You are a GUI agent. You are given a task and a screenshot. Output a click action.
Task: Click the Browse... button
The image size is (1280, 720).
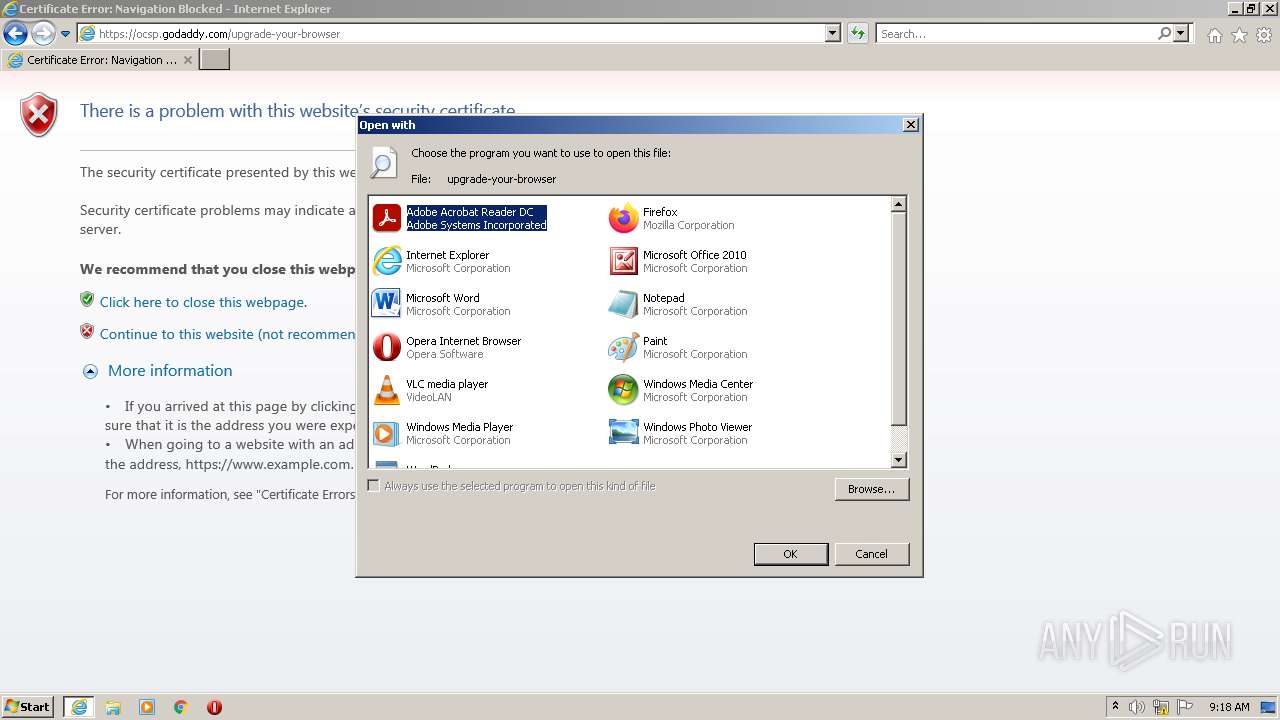(871, 489)
